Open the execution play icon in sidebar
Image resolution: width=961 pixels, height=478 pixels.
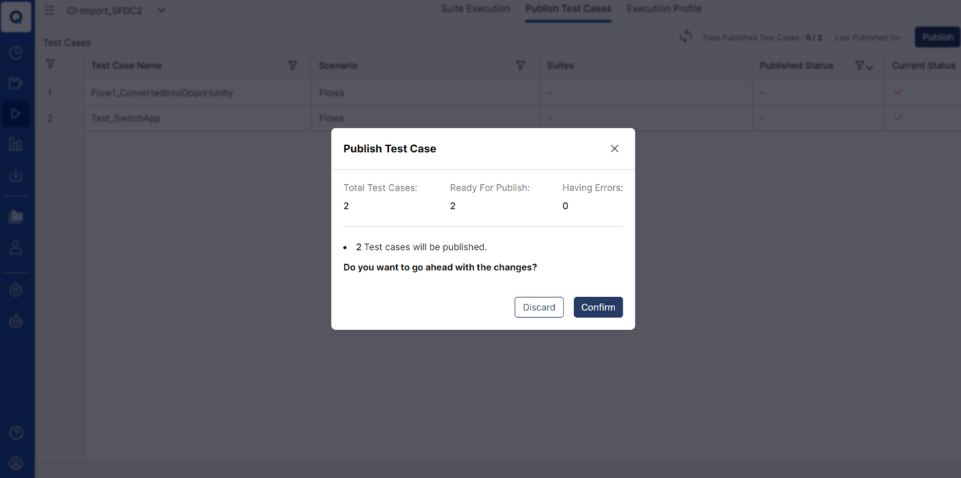pos(16,114)
